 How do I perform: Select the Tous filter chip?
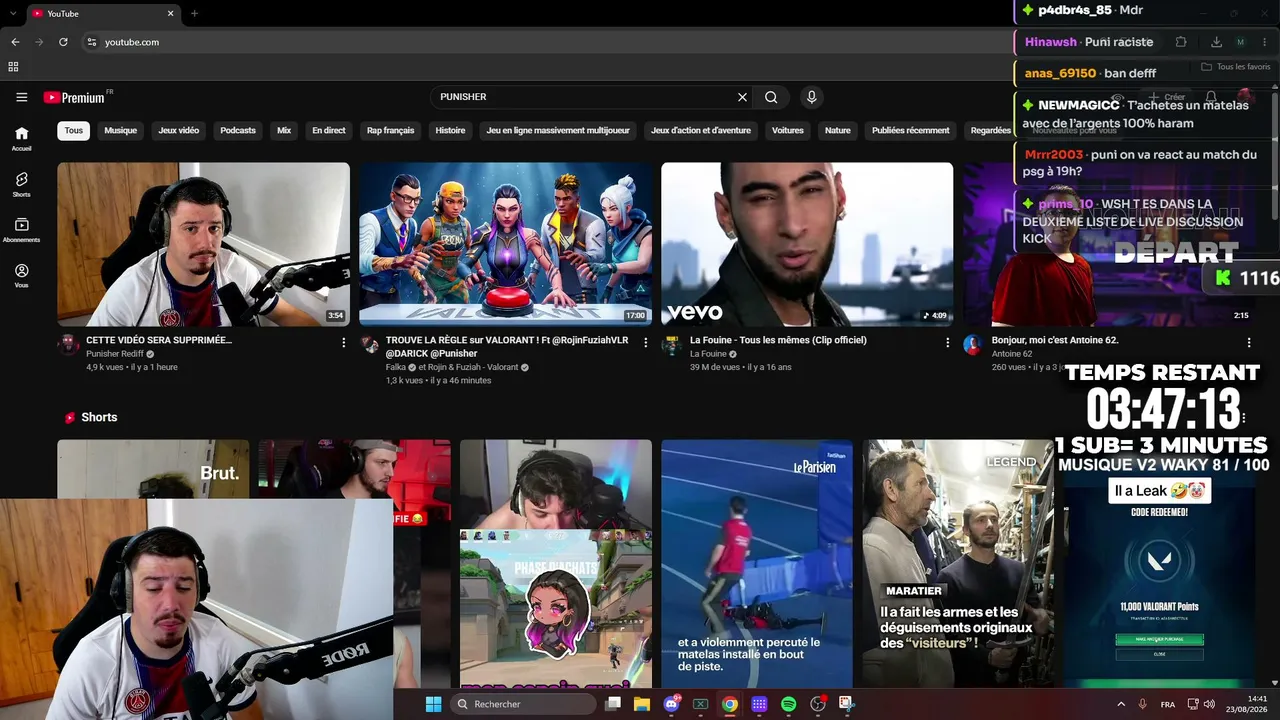tap(74, 130)
